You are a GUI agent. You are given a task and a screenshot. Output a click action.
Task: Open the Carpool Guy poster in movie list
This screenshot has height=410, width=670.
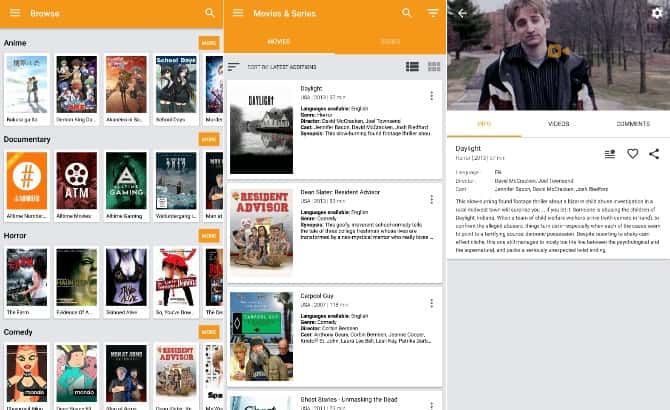pos(262,336)
